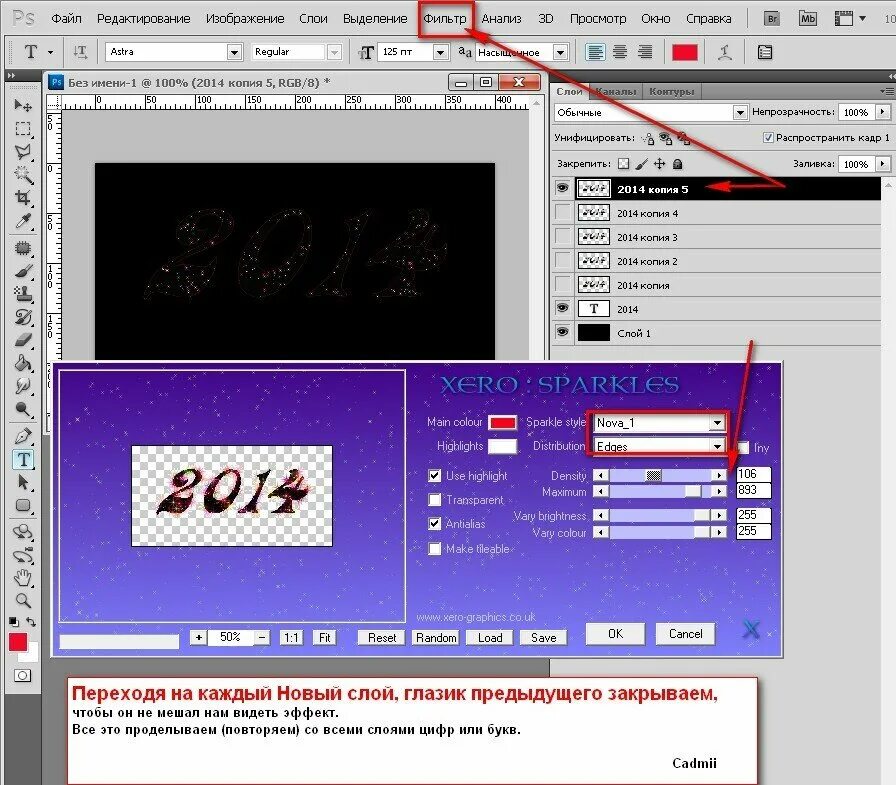
Task: Select the Path Selection tool
Action: tap(23, 482)
